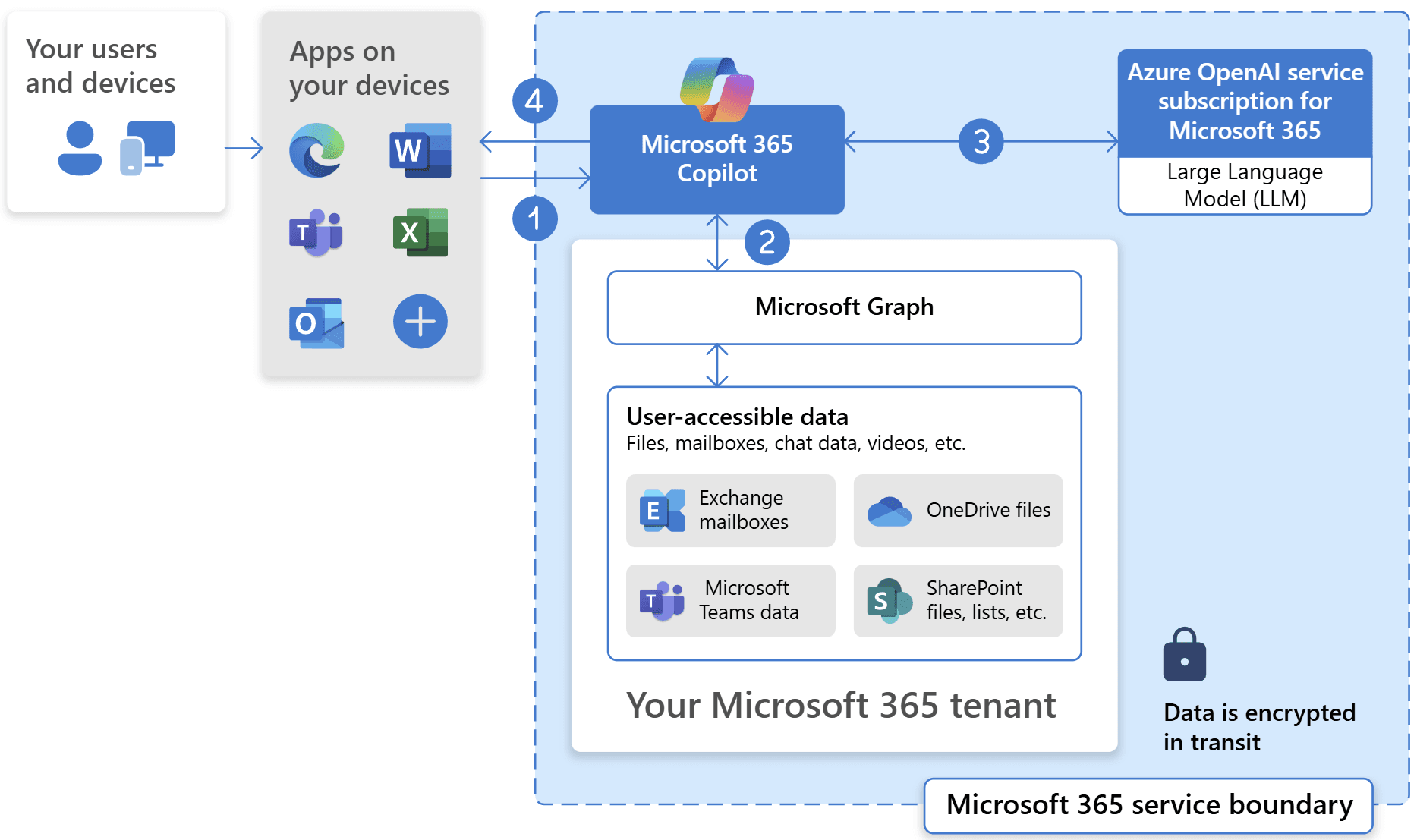1417x840 pixels.
Task: Open the Word app icon
Action: 420,150
